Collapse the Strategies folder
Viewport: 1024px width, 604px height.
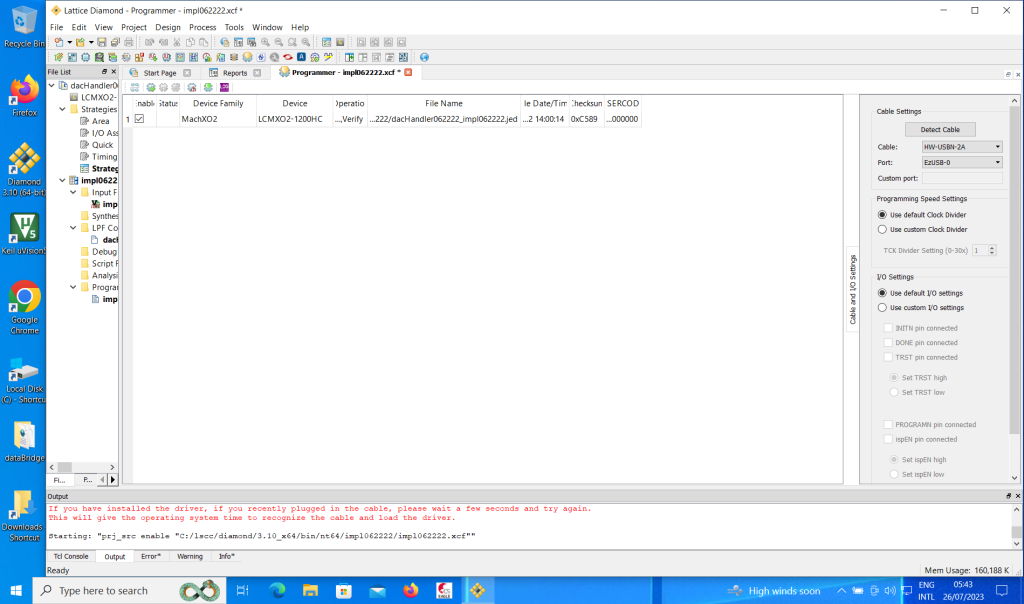pyautogui.click(x=63, y=109)
